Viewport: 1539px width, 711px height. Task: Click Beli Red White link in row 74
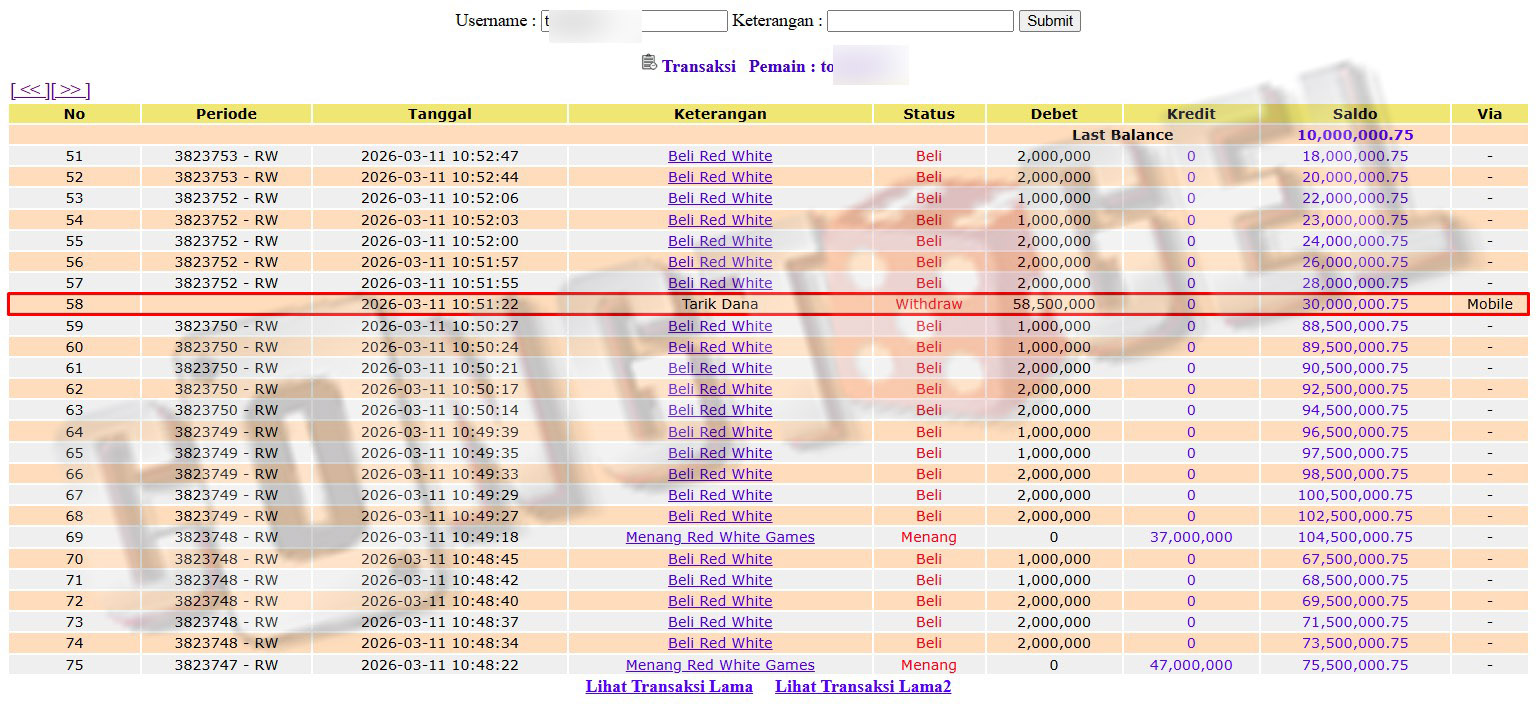pyautogui.click(x=720, y=643)
